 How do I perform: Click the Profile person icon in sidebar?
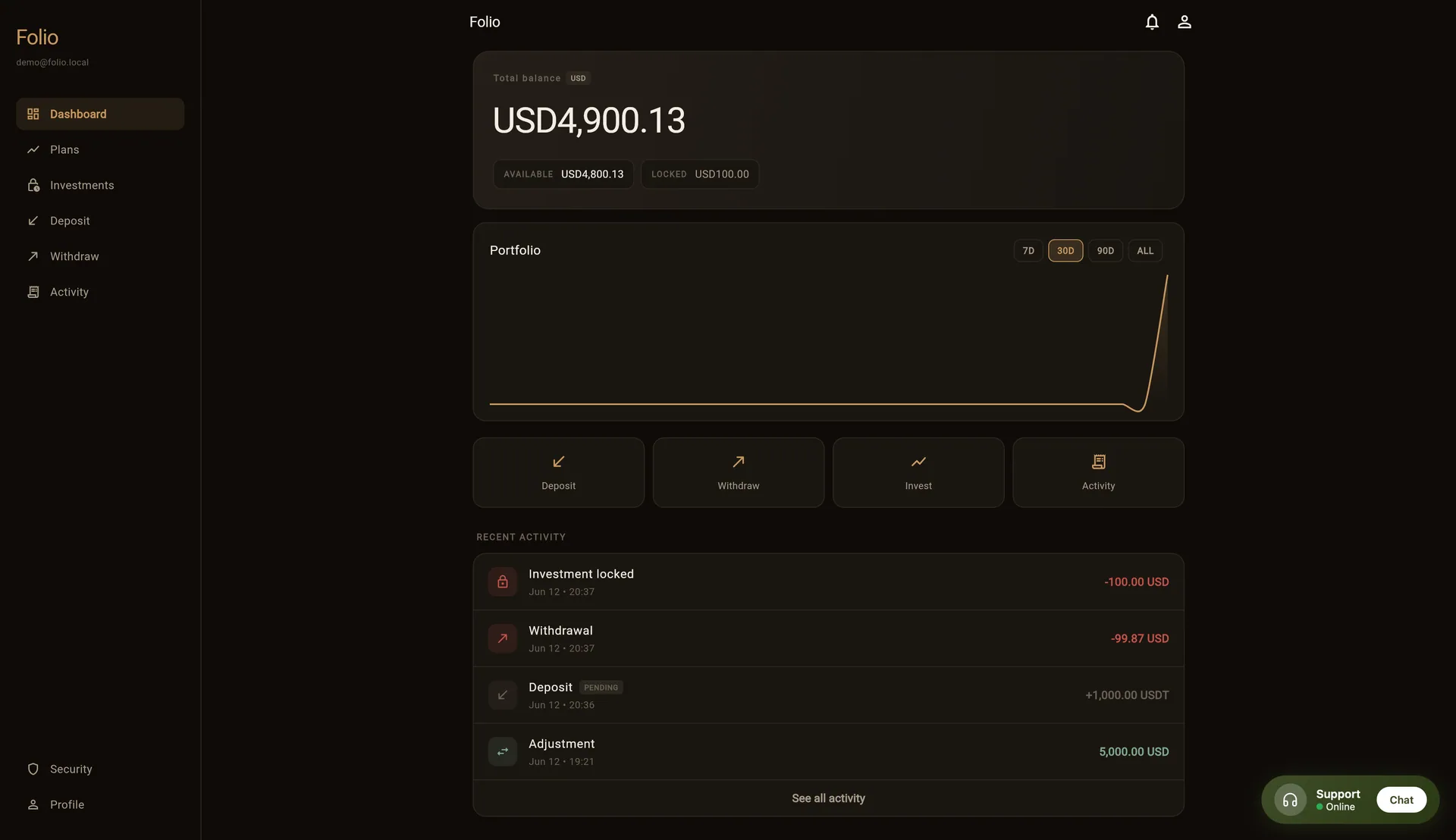point(33,804)
